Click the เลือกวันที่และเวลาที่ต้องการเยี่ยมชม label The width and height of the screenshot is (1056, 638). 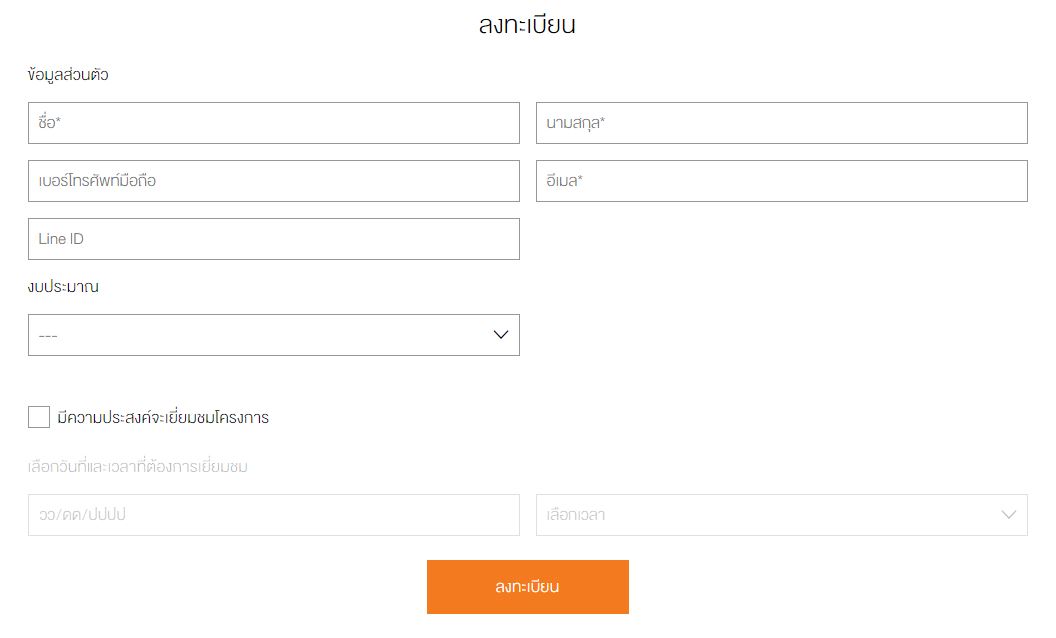138,466
